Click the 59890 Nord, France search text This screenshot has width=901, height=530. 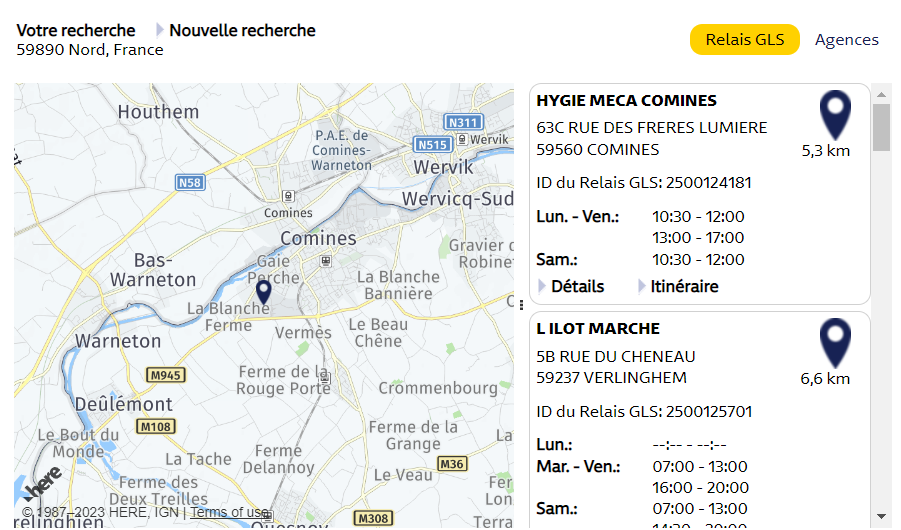point(90,50)
